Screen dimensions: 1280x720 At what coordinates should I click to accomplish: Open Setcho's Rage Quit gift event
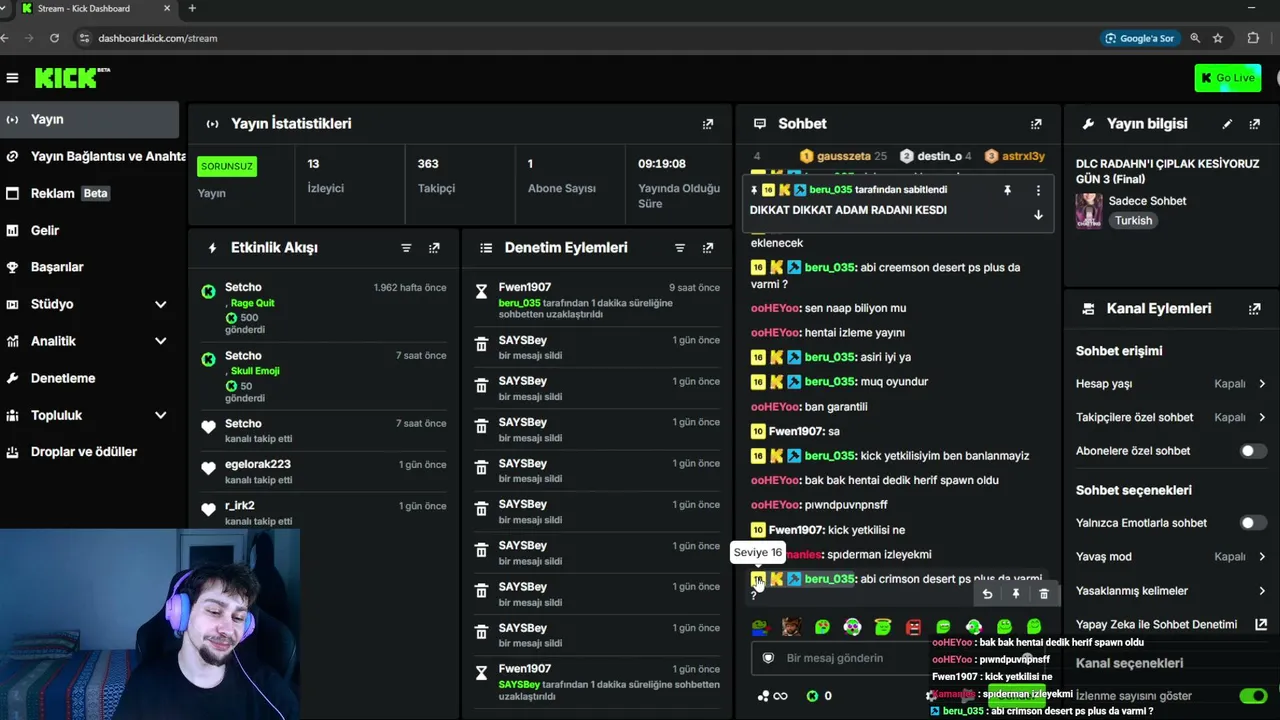(324, 309)
